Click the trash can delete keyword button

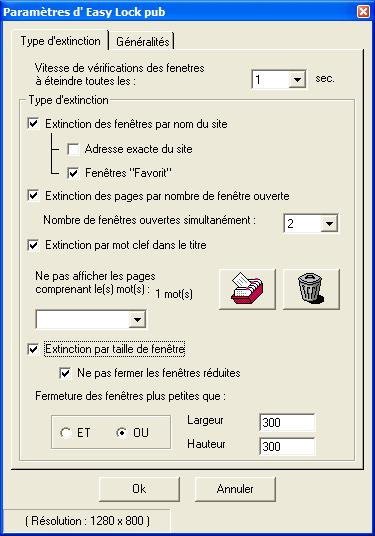[311, 289]
